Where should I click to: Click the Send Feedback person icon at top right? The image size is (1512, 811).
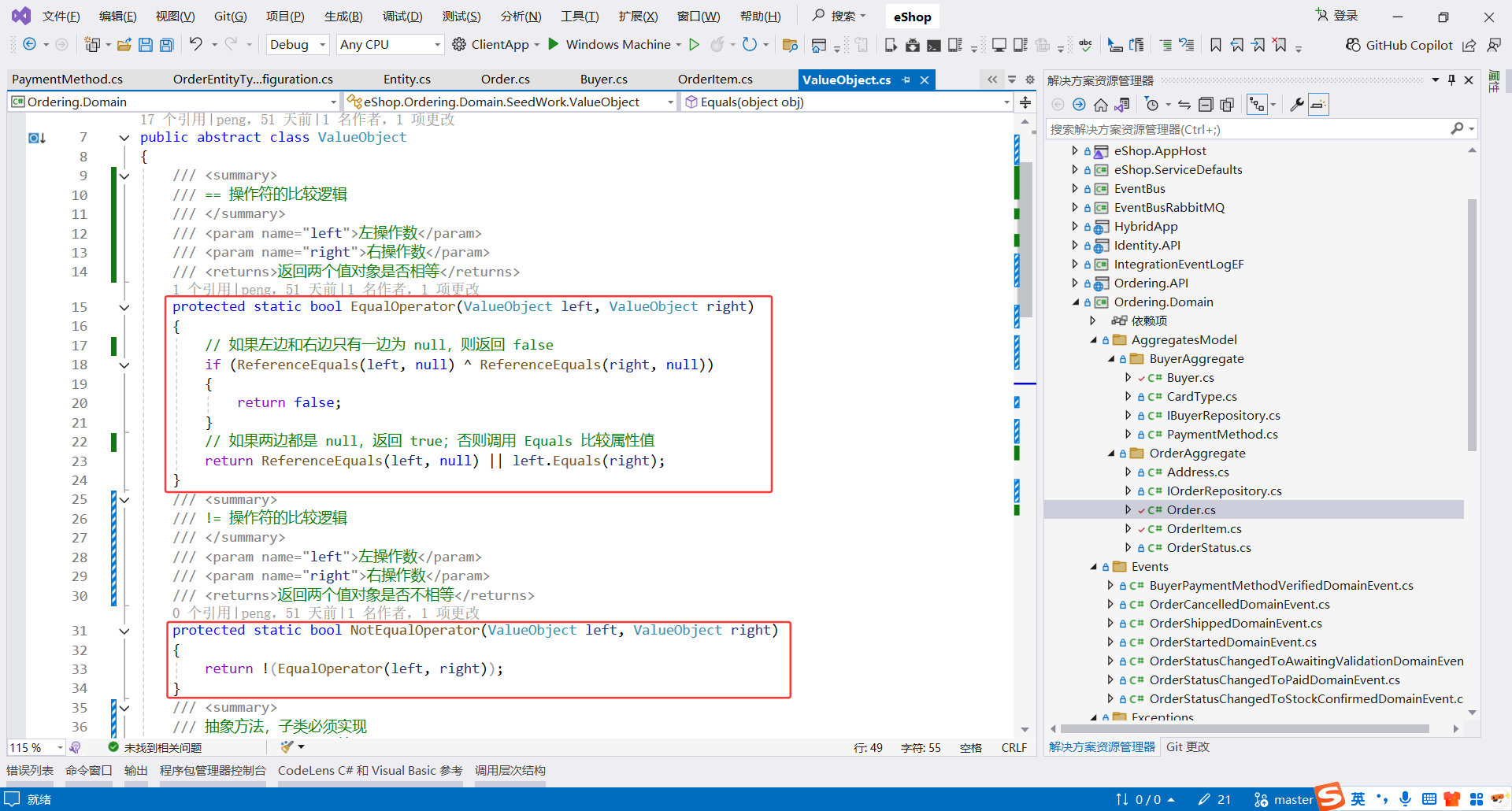pyautogui.click(x=1494, y=45)
